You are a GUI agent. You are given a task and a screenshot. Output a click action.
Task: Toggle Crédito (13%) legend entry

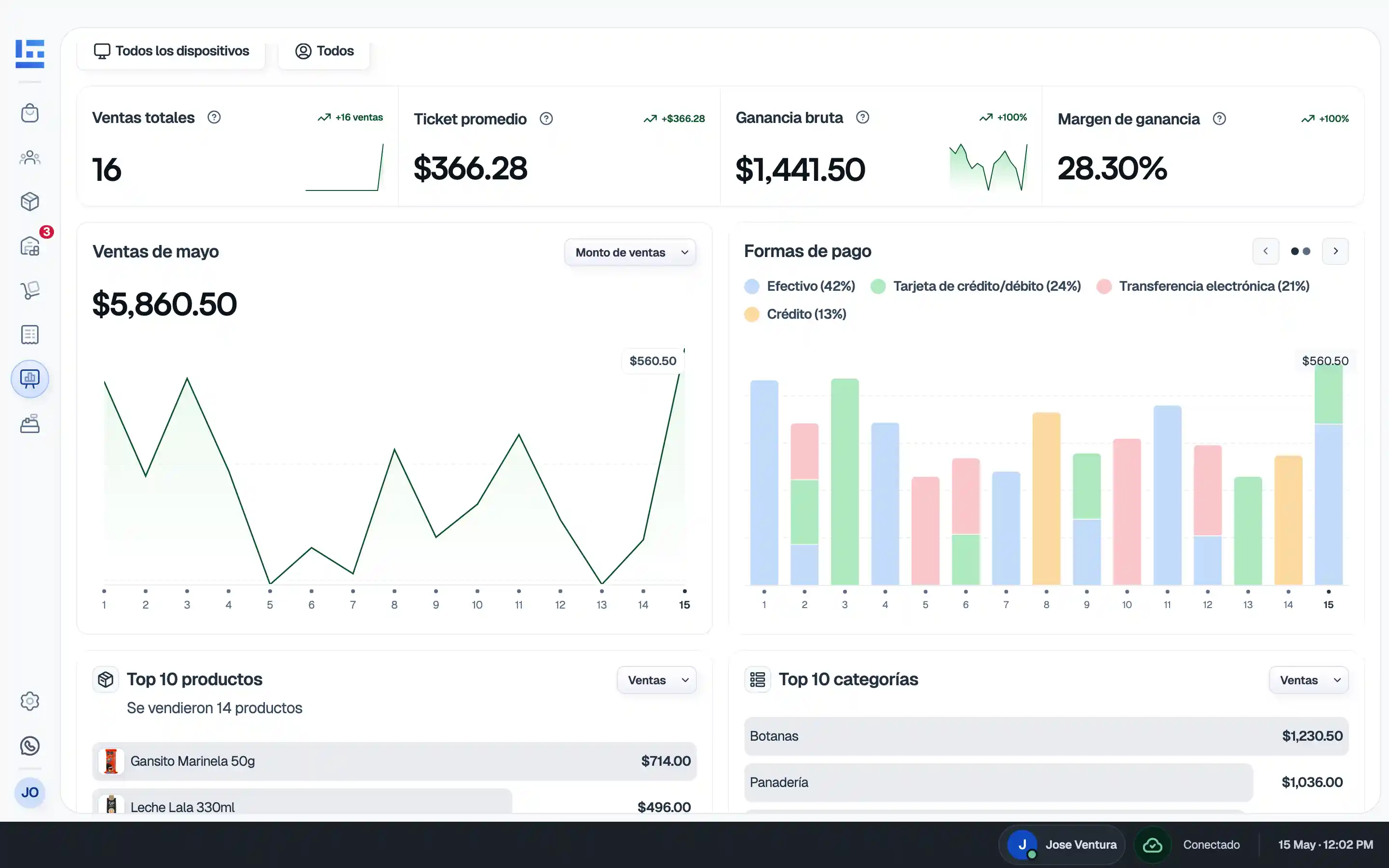[x=795, y=314]
